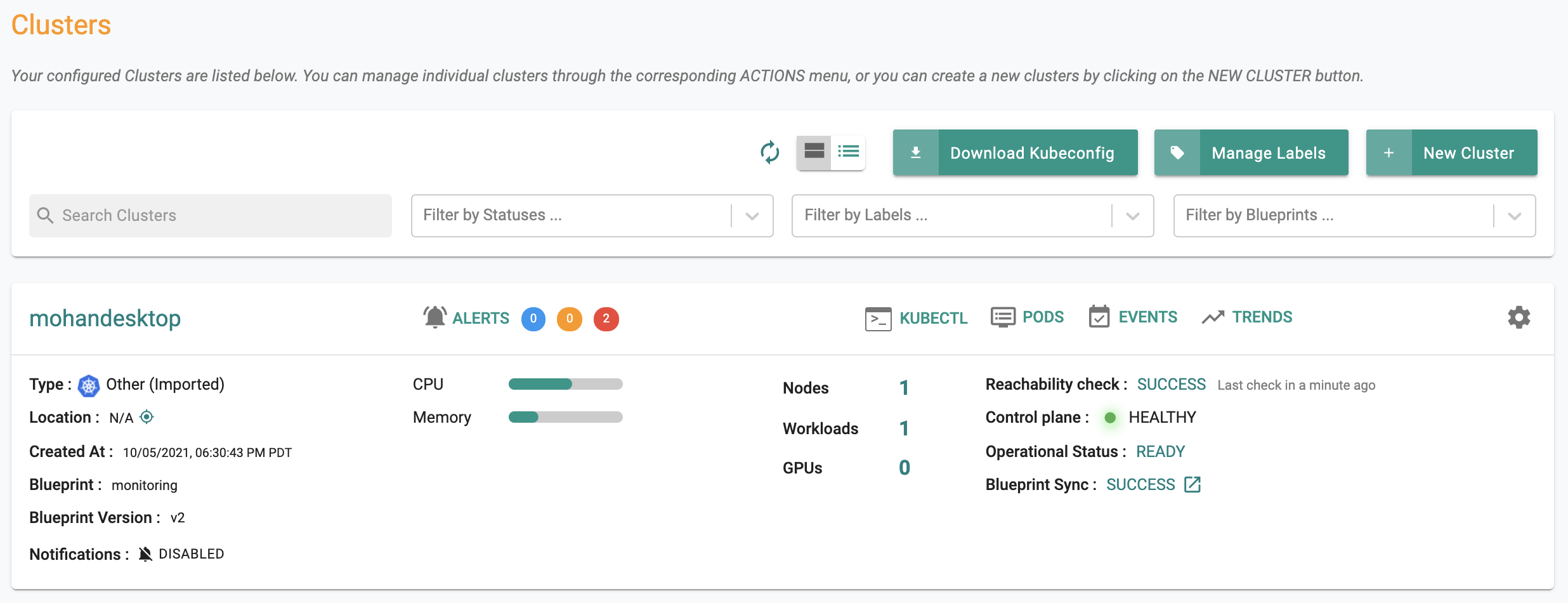
Task: Open Blueprint Sync details external link icon
Action: coord(1192,484)
